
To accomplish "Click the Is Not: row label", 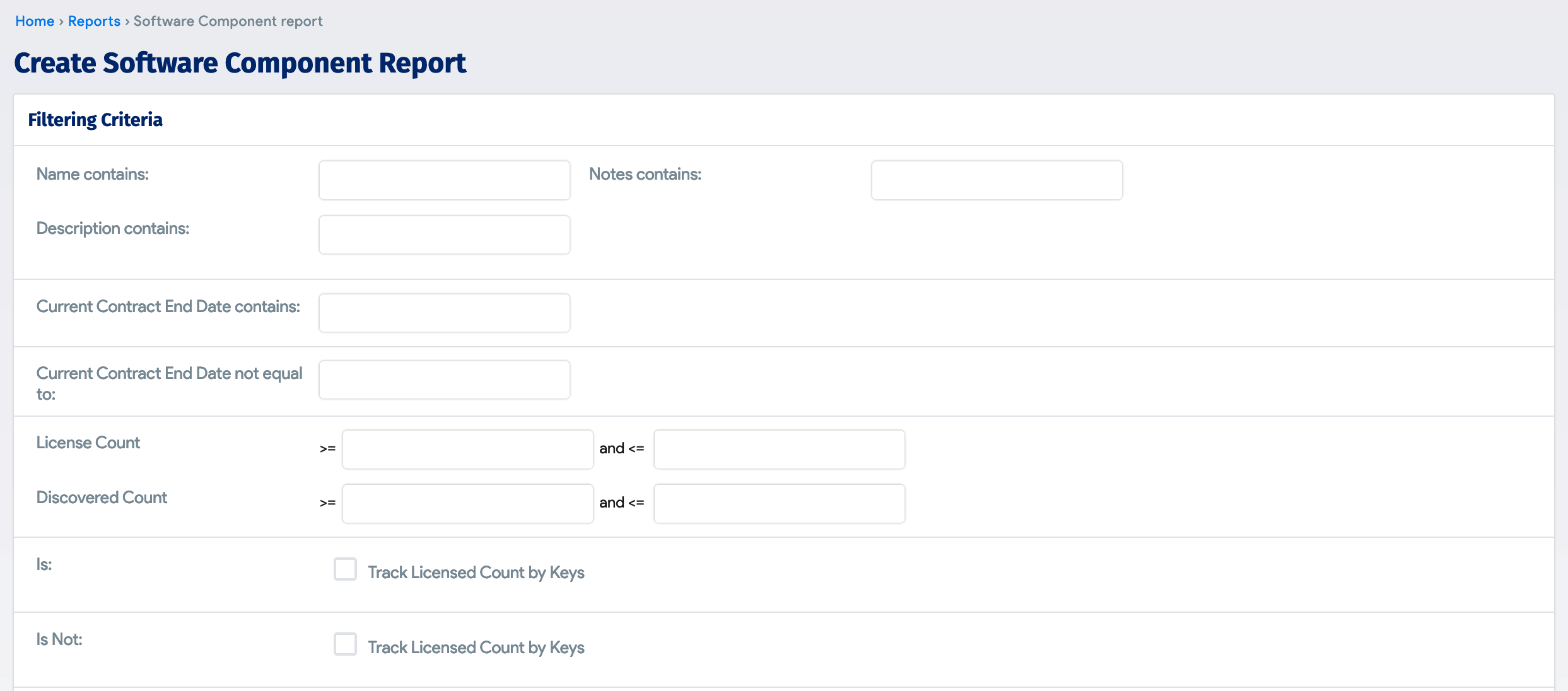I will coord(59,639).
